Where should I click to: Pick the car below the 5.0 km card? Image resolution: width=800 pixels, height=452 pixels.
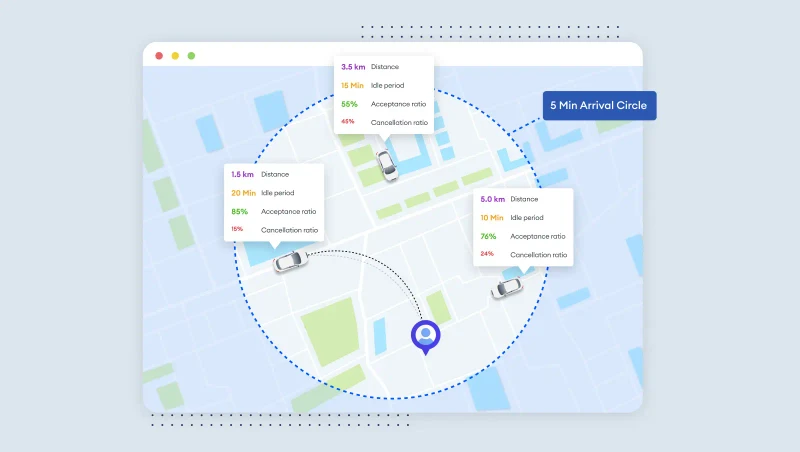click(507, 287)
